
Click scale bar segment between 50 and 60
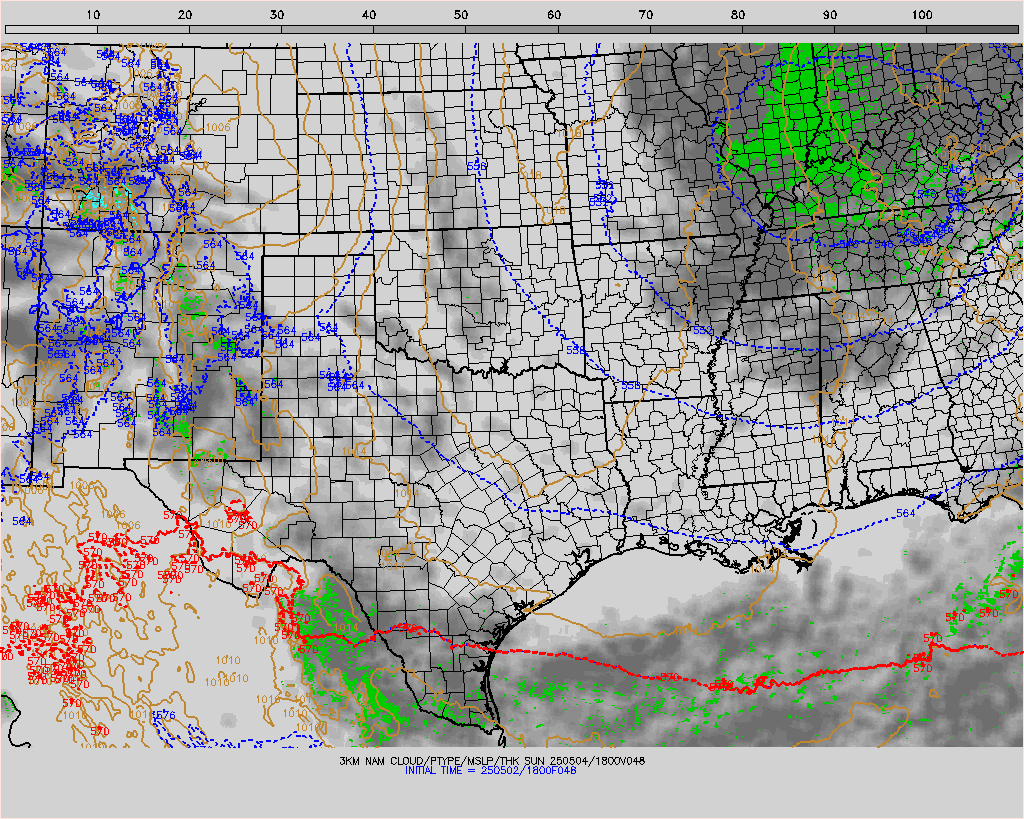[x=511, y=29]
